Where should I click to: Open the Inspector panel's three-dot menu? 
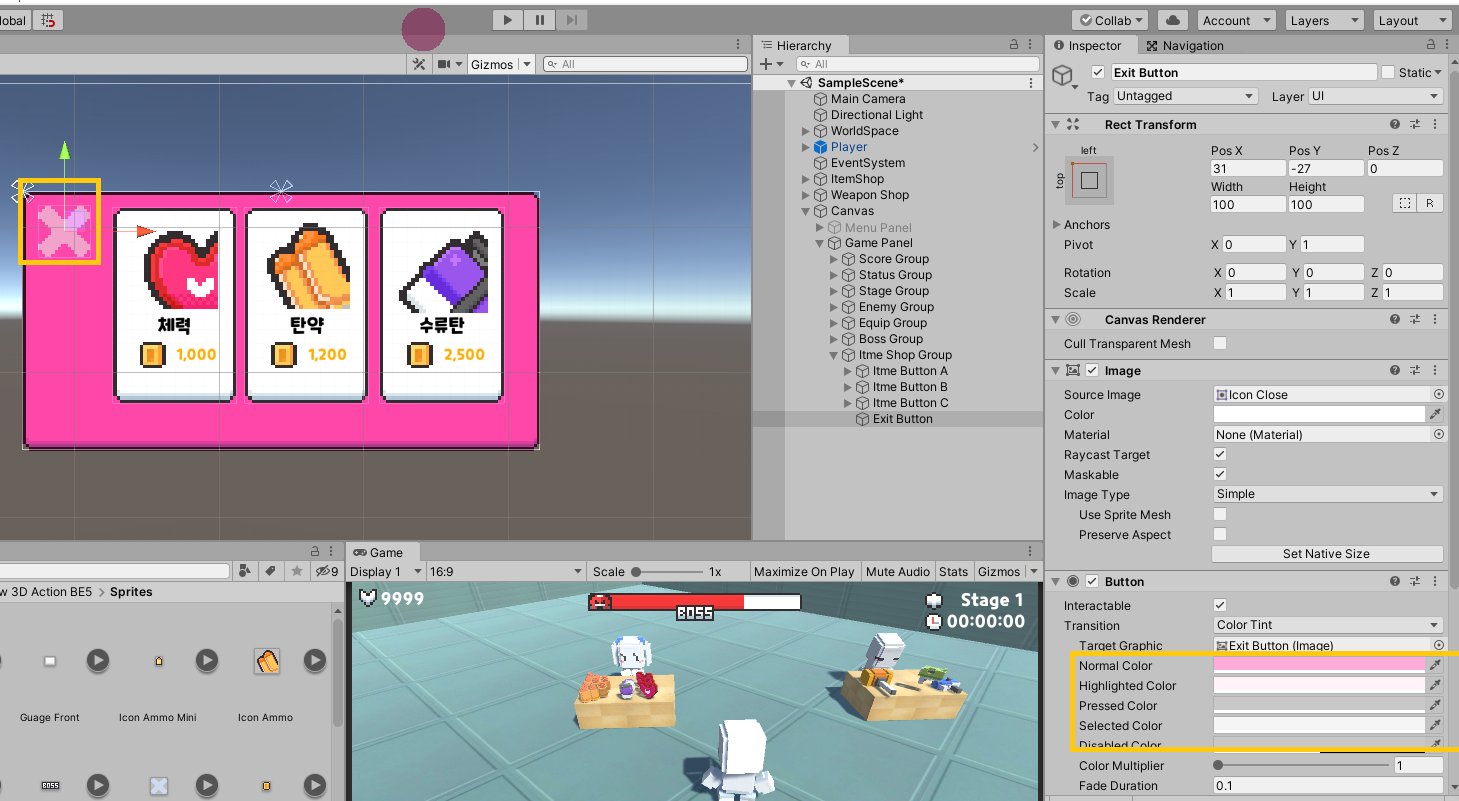[1446, 46]
